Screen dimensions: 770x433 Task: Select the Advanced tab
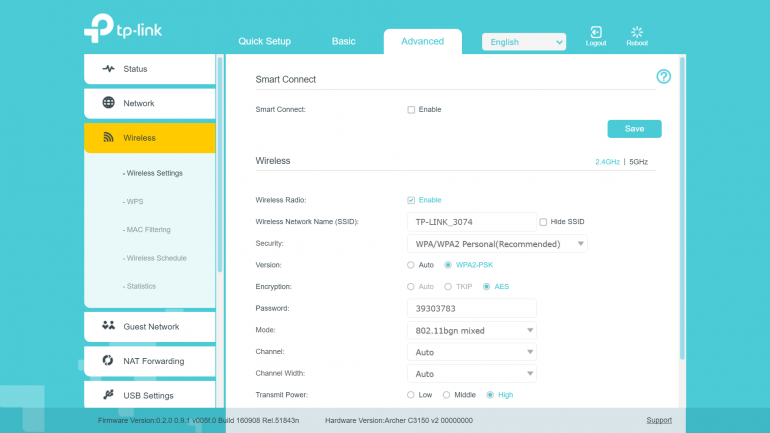pos(422,41)
